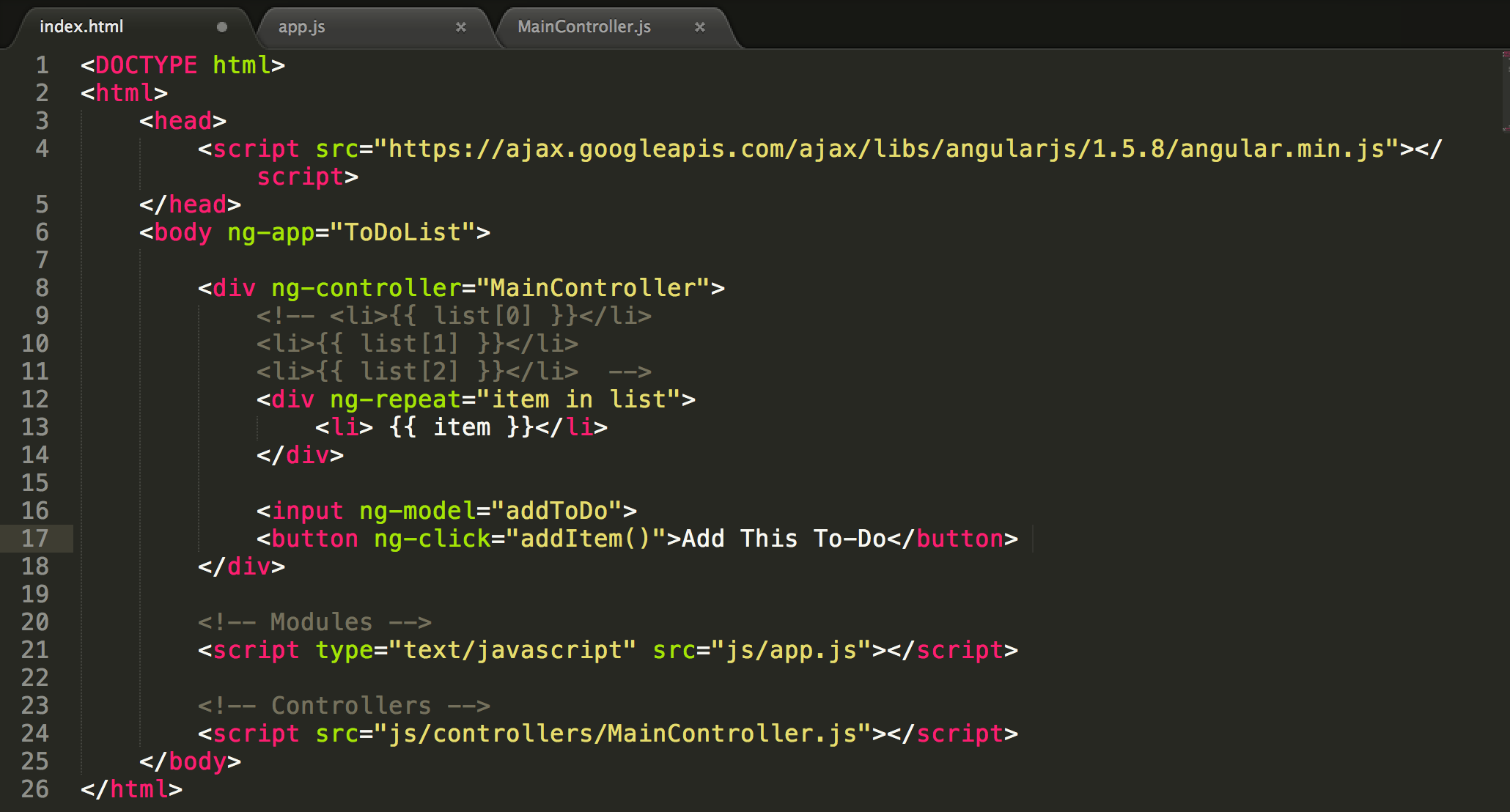Select addItem() inside the ng-click attribute

pyautogui.click(x=586, y=539)
